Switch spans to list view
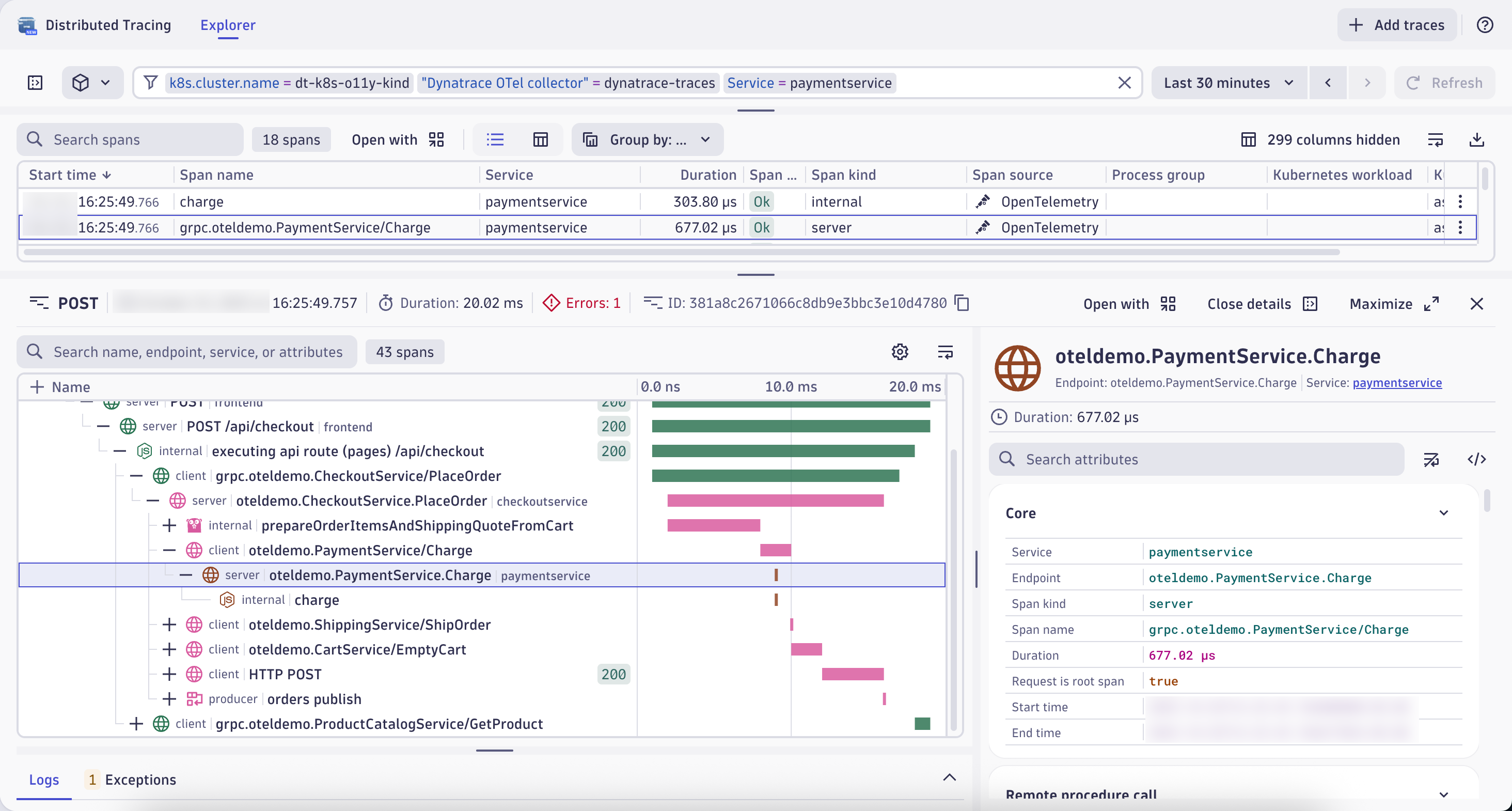1512x811 pixels. pyautogui.click(x=495, y=139)
